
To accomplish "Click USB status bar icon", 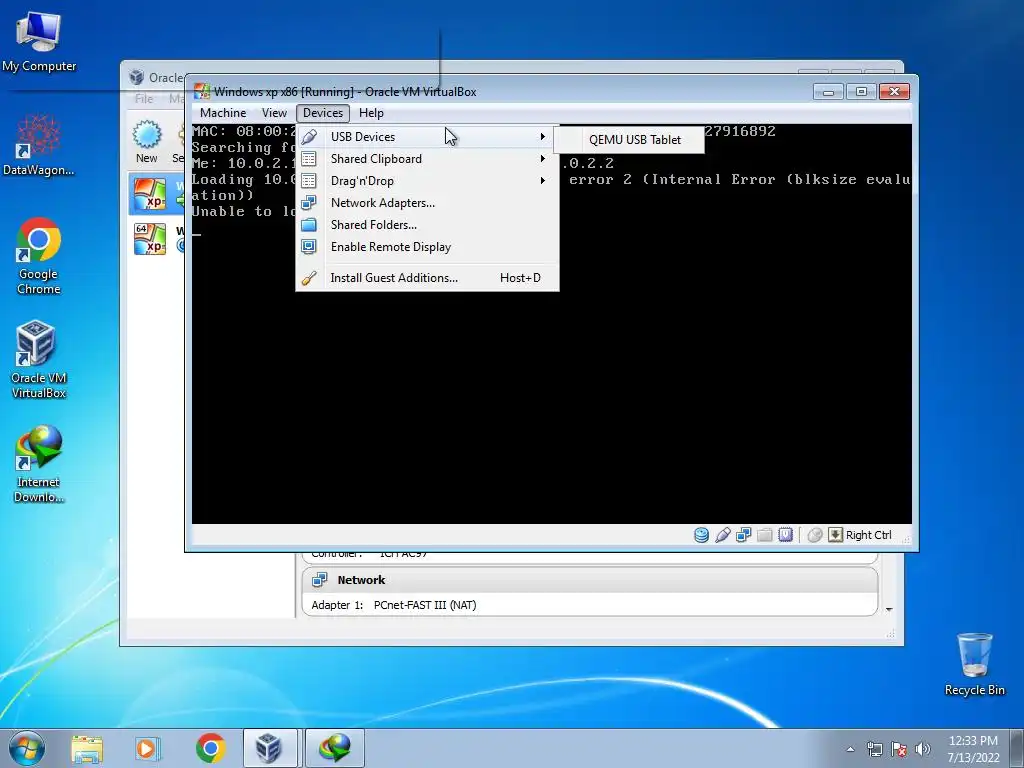I will (722, 535).
